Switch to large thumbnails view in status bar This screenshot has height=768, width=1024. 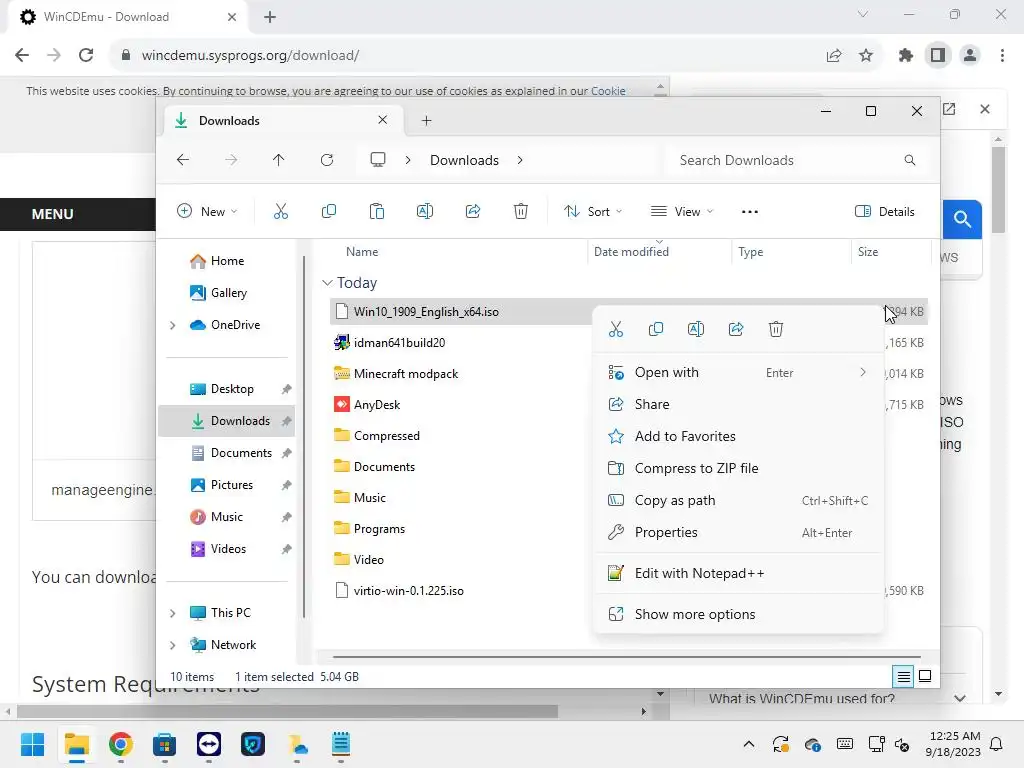tap(925, 676)
